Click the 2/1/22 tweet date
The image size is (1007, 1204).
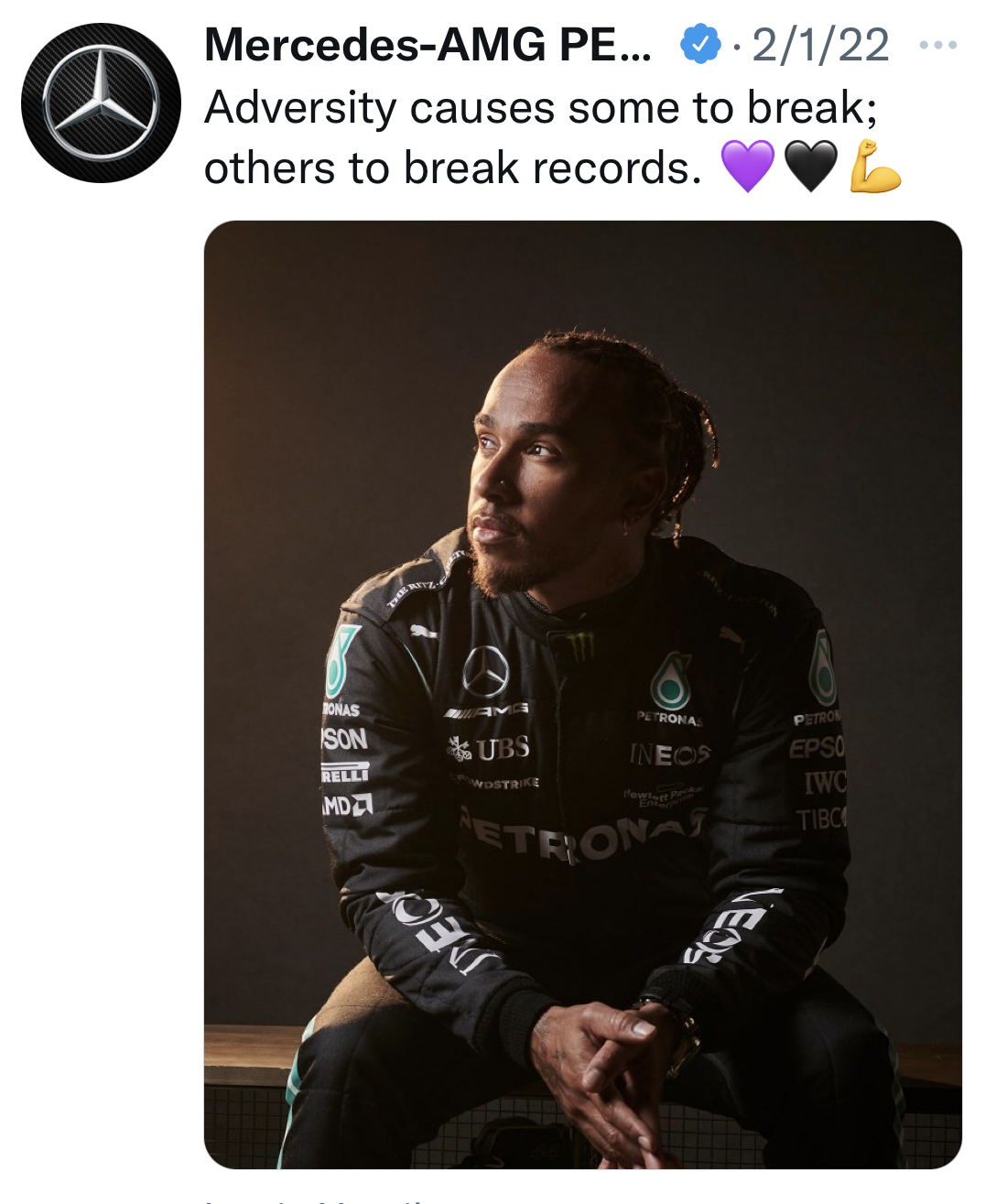[x=820, y=44]
